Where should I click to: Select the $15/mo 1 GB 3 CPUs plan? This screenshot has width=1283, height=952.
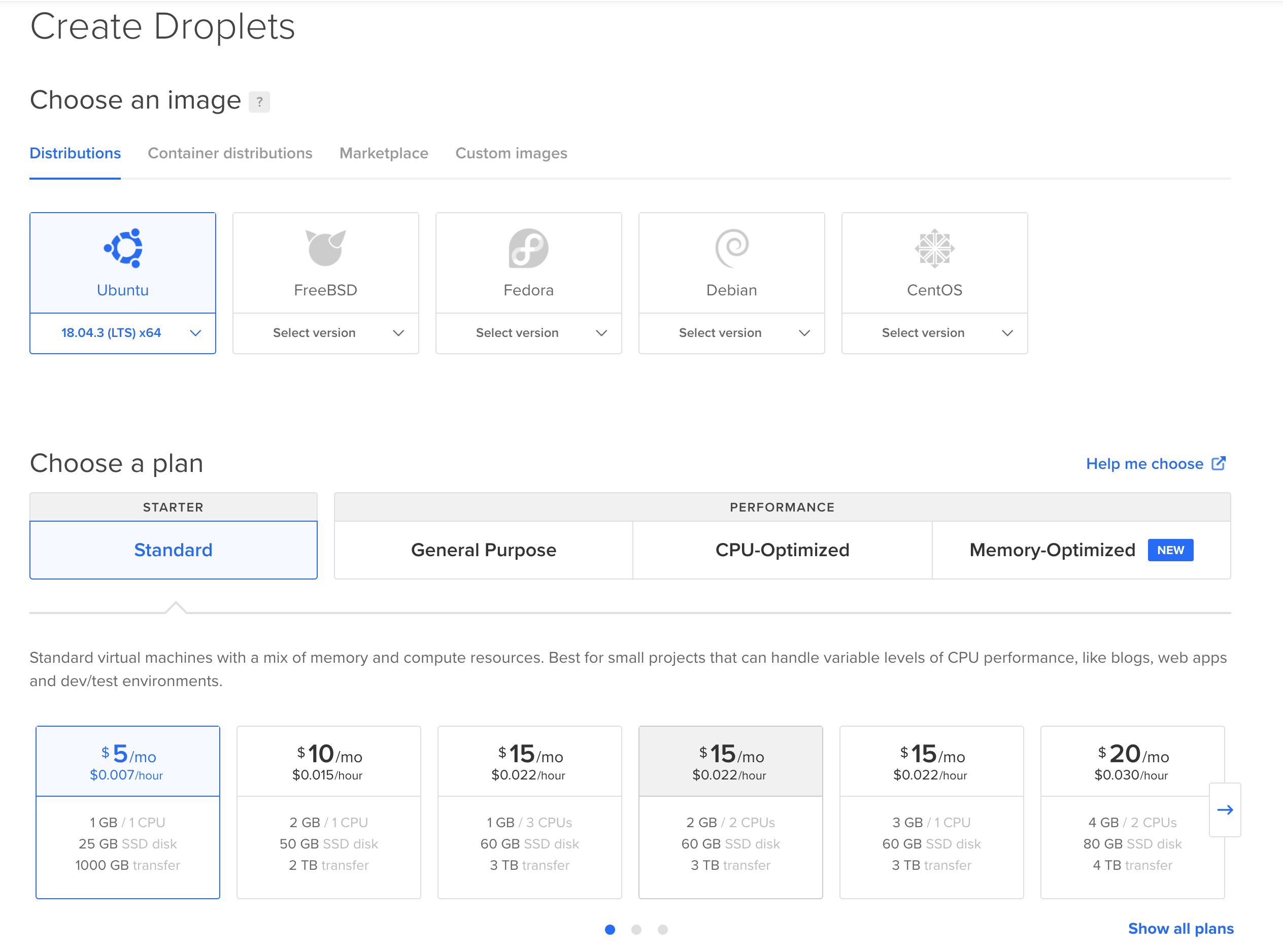coord(530,812)
